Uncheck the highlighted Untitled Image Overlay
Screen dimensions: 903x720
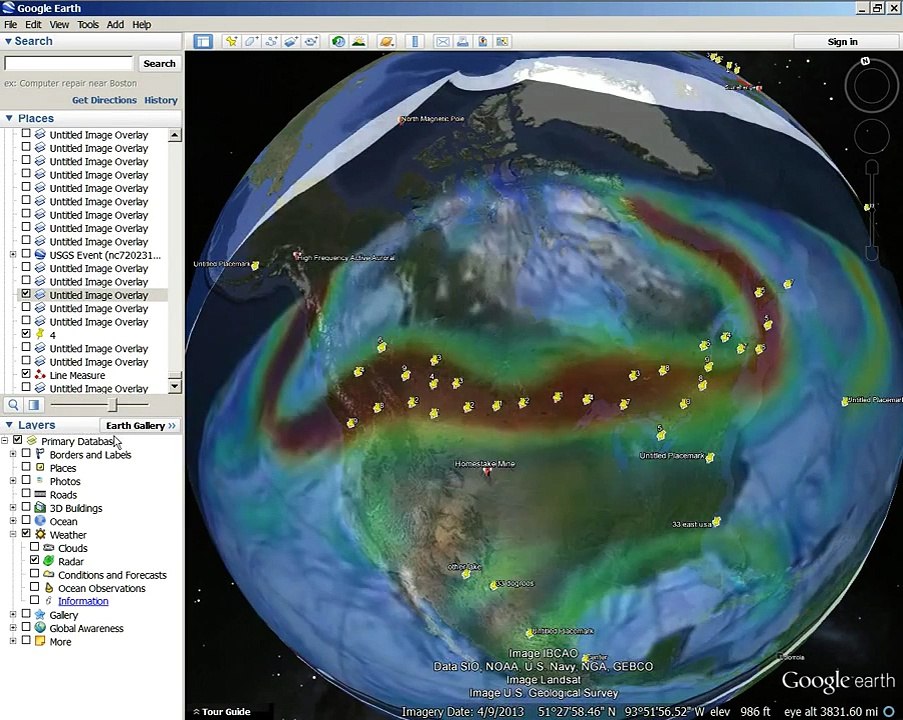(26, 294)
